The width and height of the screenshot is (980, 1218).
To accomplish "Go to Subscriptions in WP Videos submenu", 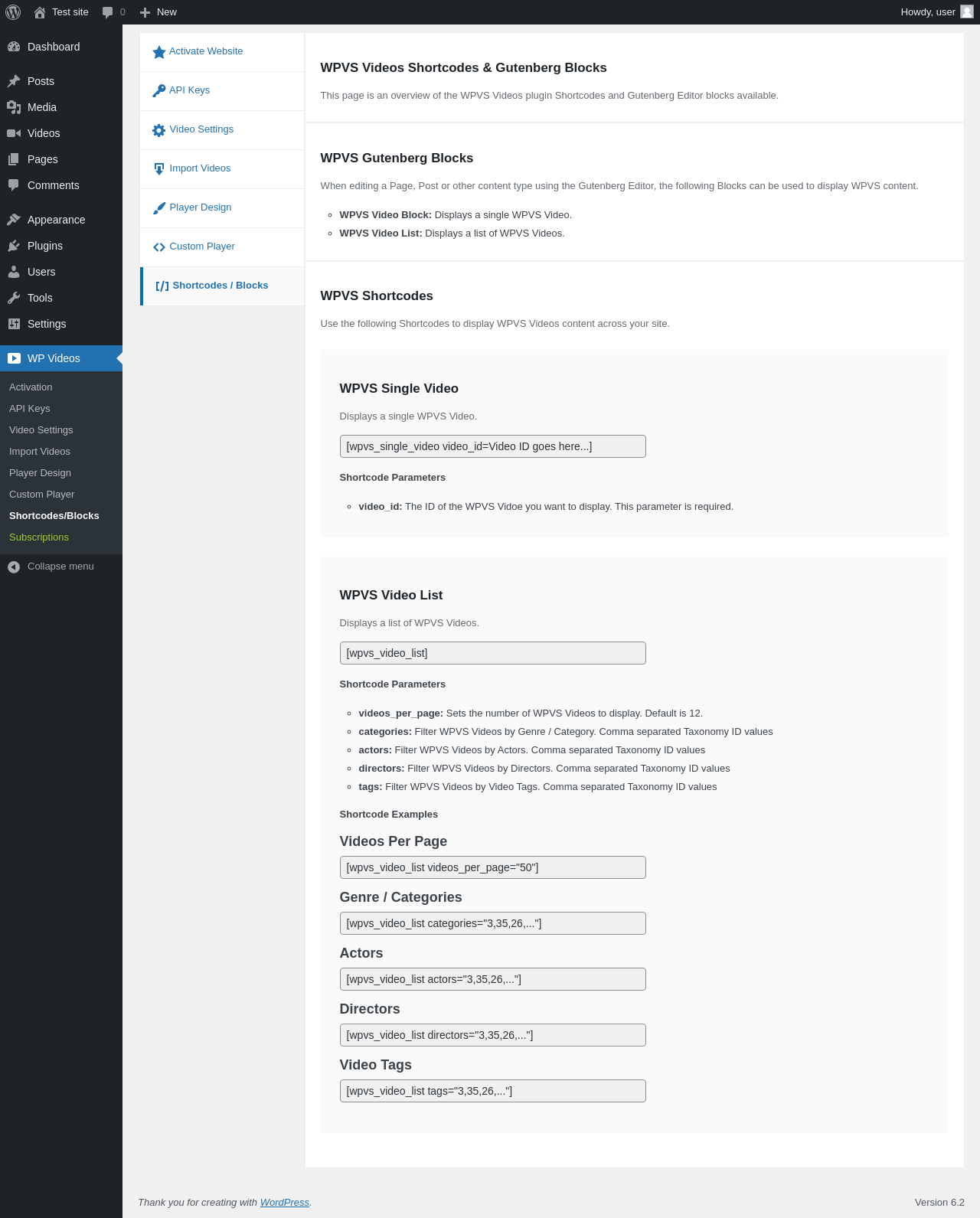I will click(x=39, y=537).
